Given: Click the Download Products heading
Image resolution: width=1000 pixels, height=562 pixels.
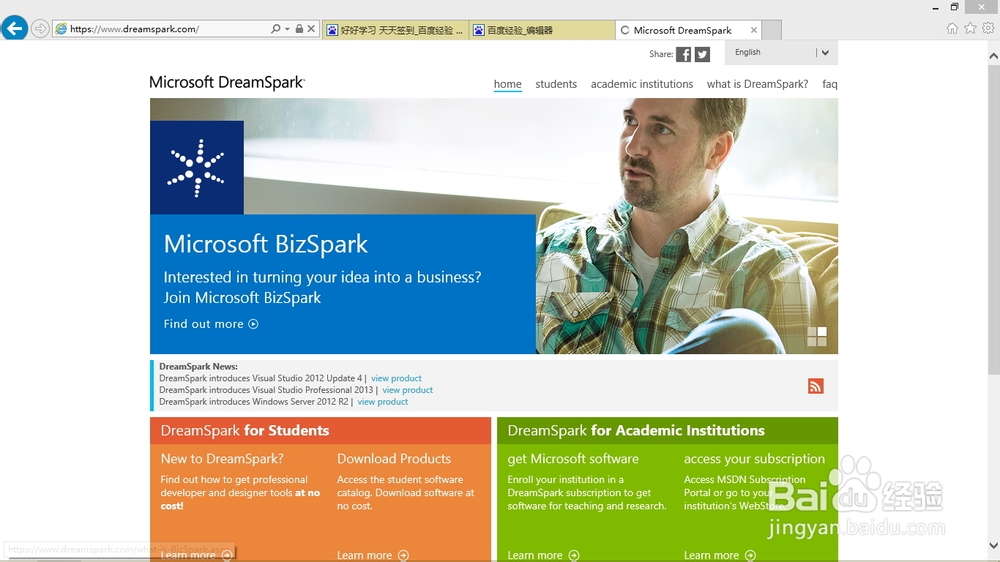Looking at the screenshot, I should [393, 459].
